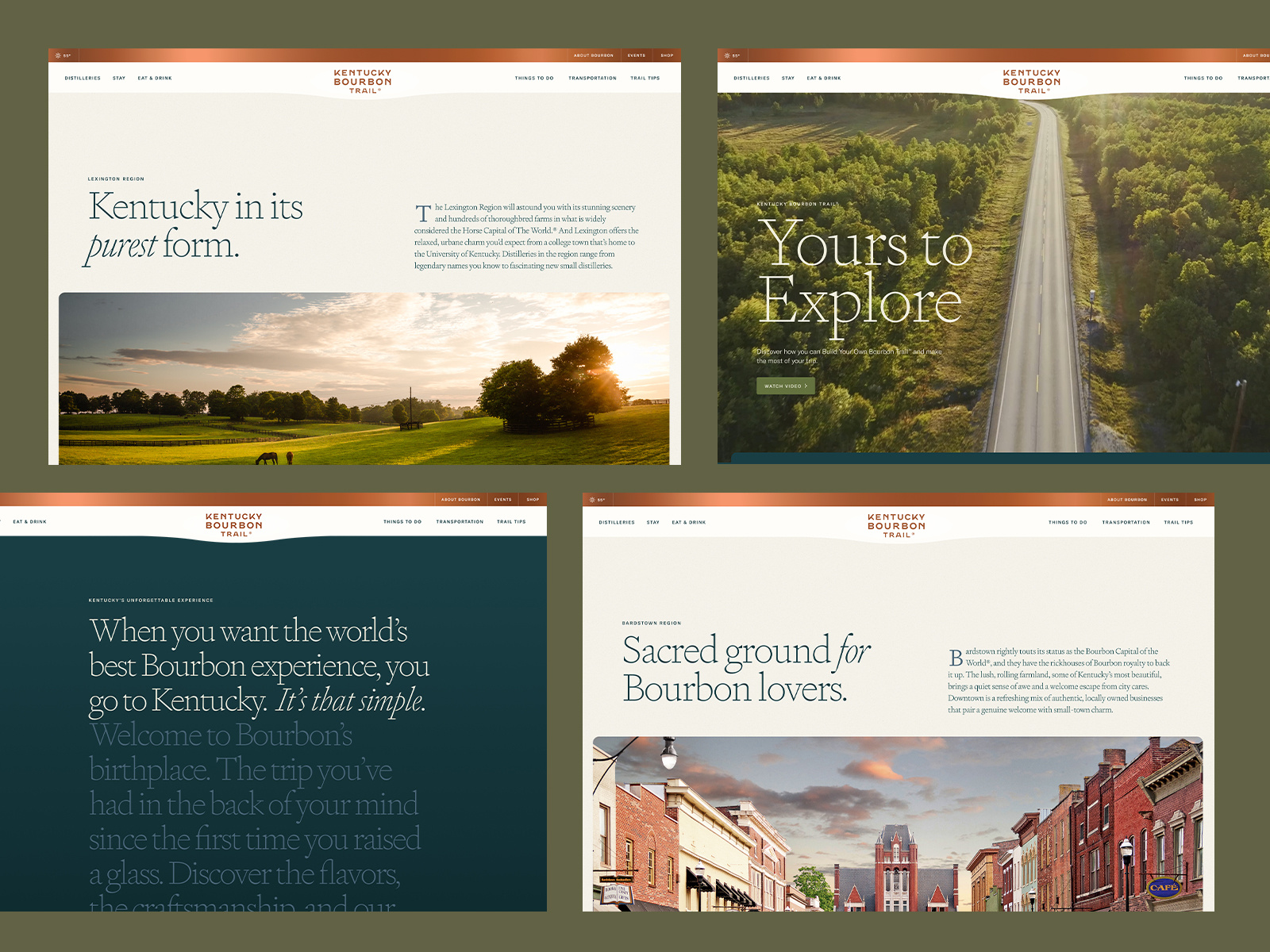1270x952 pixels.
Task: Open Eat & Drink on the dark teal page
Action: click(29, 522)
